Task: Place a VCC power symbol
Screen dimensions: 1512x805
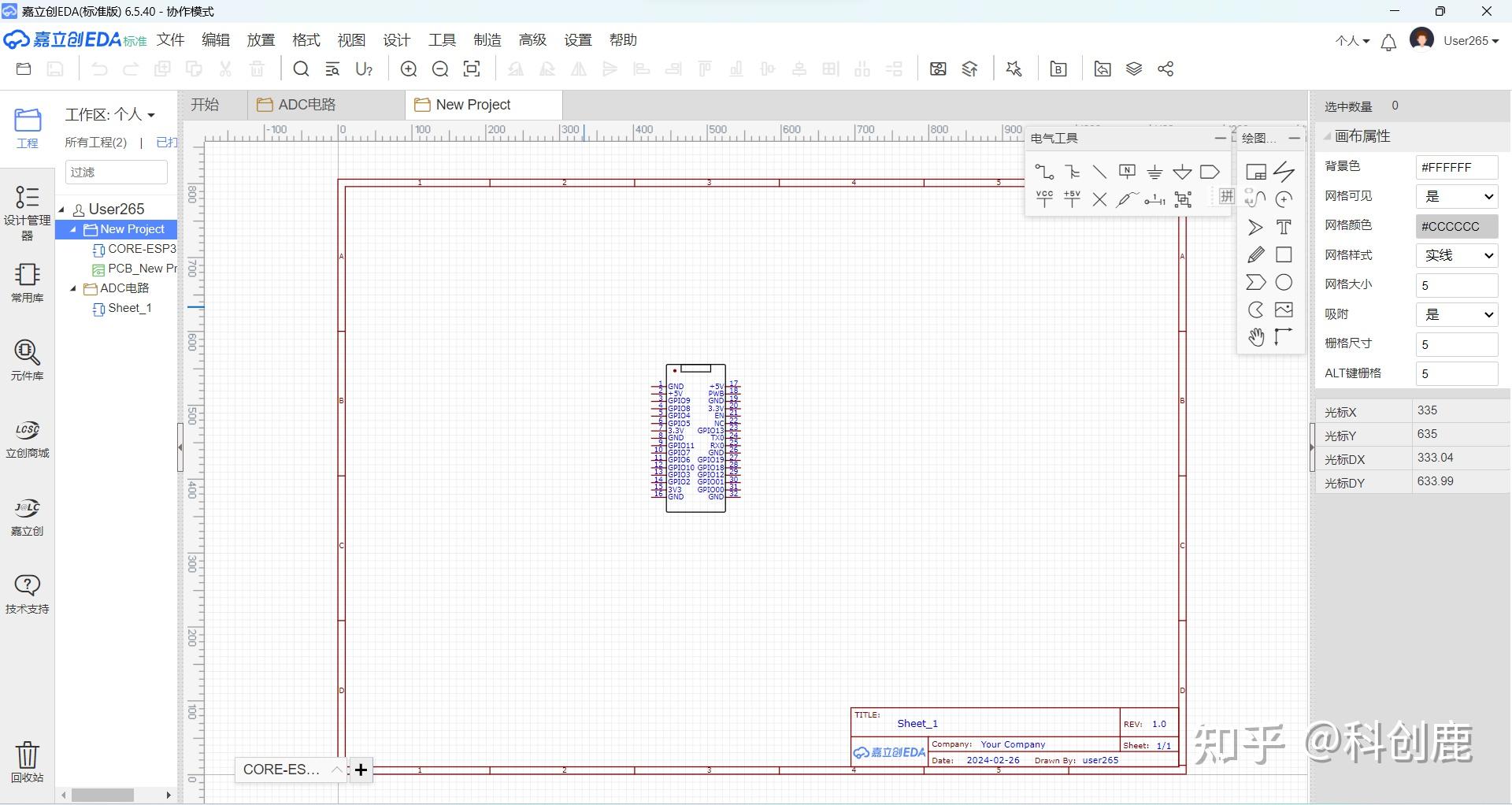Action: click(1044, 198)
